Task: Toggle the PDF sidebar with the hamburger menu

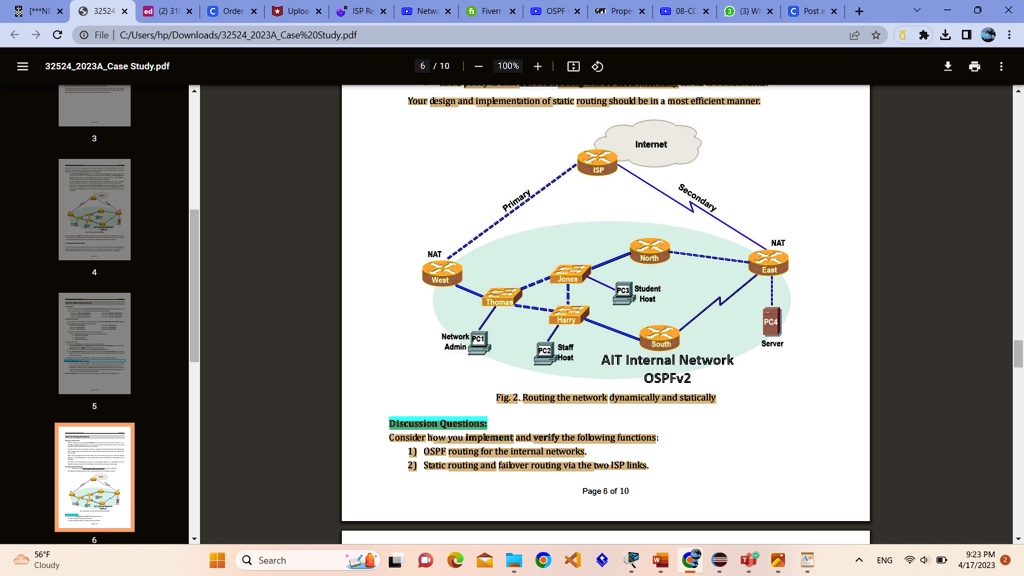Action: point(22,66)
